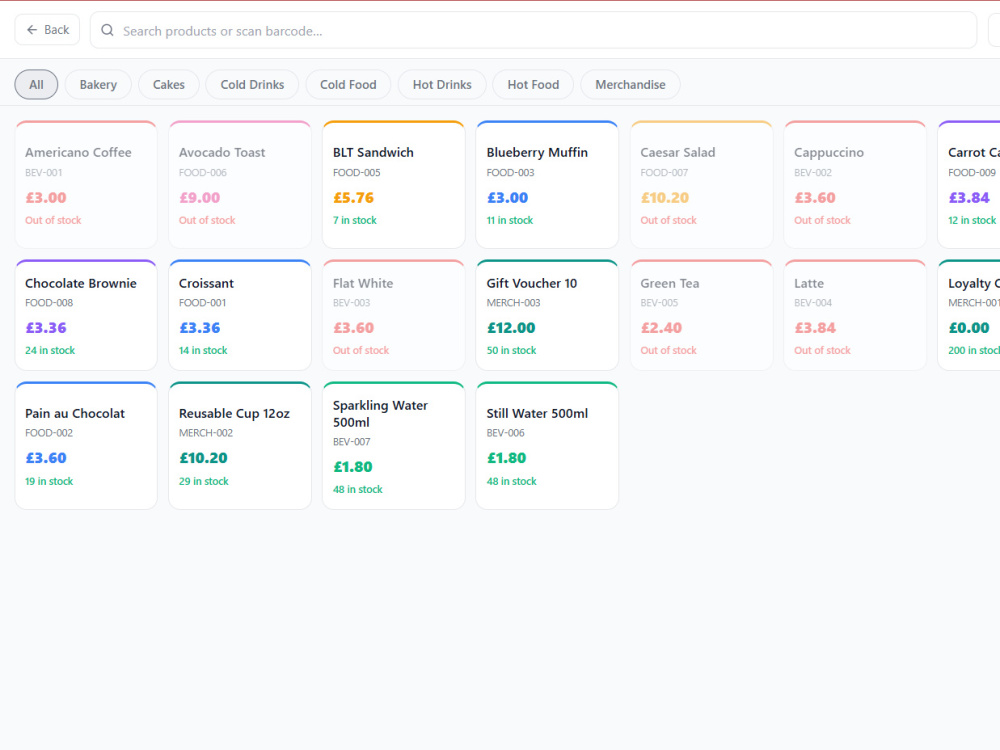1000x750 pixels.
Task: Add Blueberry Muffin to the order
Action: coord(547,184)
